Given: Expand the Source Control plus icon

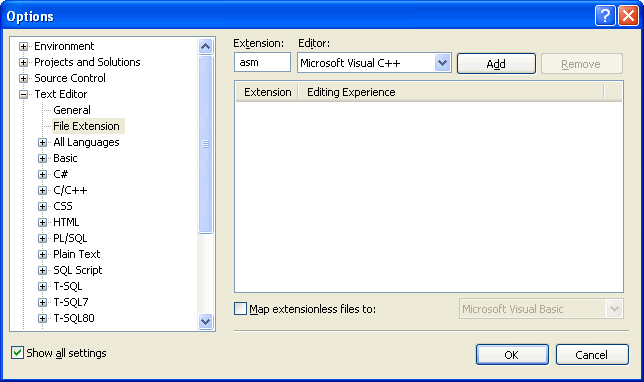Looking at the screenshot, I should pos(23,78).
